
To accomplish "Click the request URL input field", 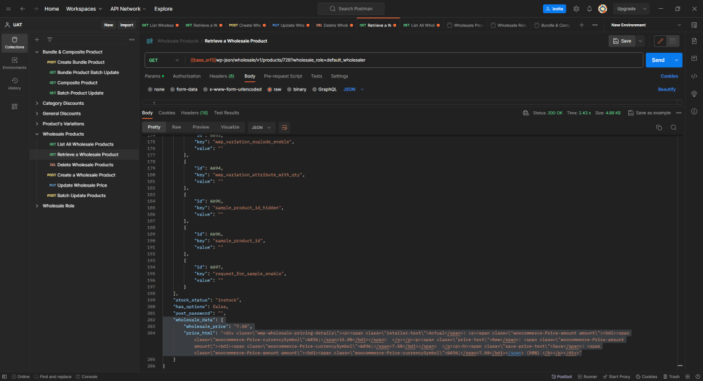I will tap(415, 60).
